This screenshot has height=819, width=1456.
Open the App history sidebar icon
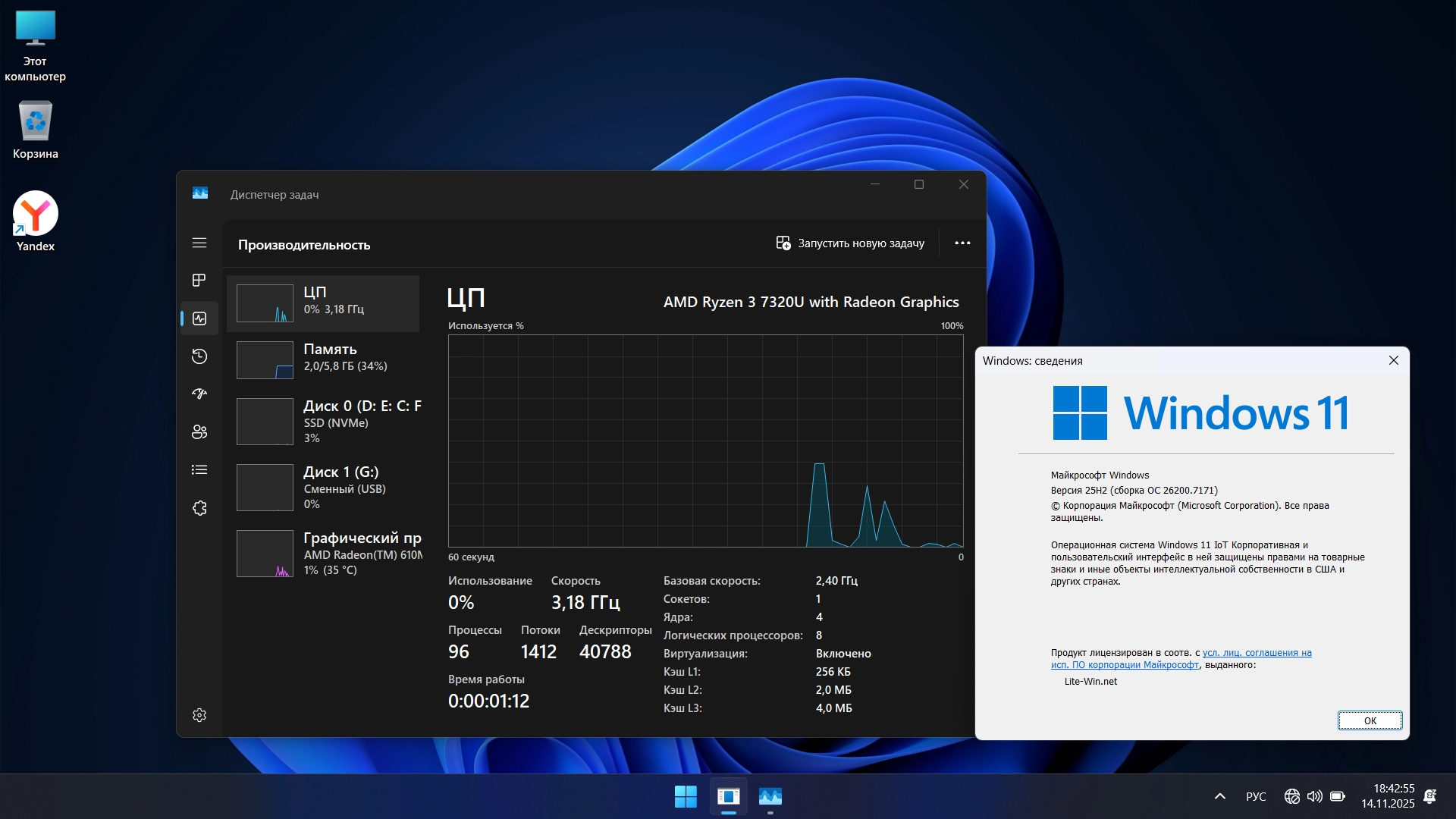[199, 356]
